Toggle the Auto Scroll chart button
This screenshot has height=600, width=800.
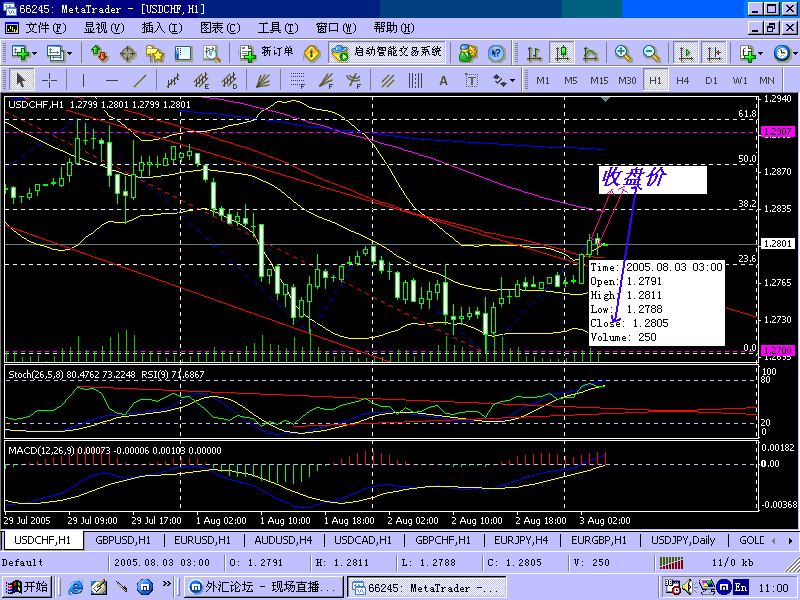pos(686,53)
